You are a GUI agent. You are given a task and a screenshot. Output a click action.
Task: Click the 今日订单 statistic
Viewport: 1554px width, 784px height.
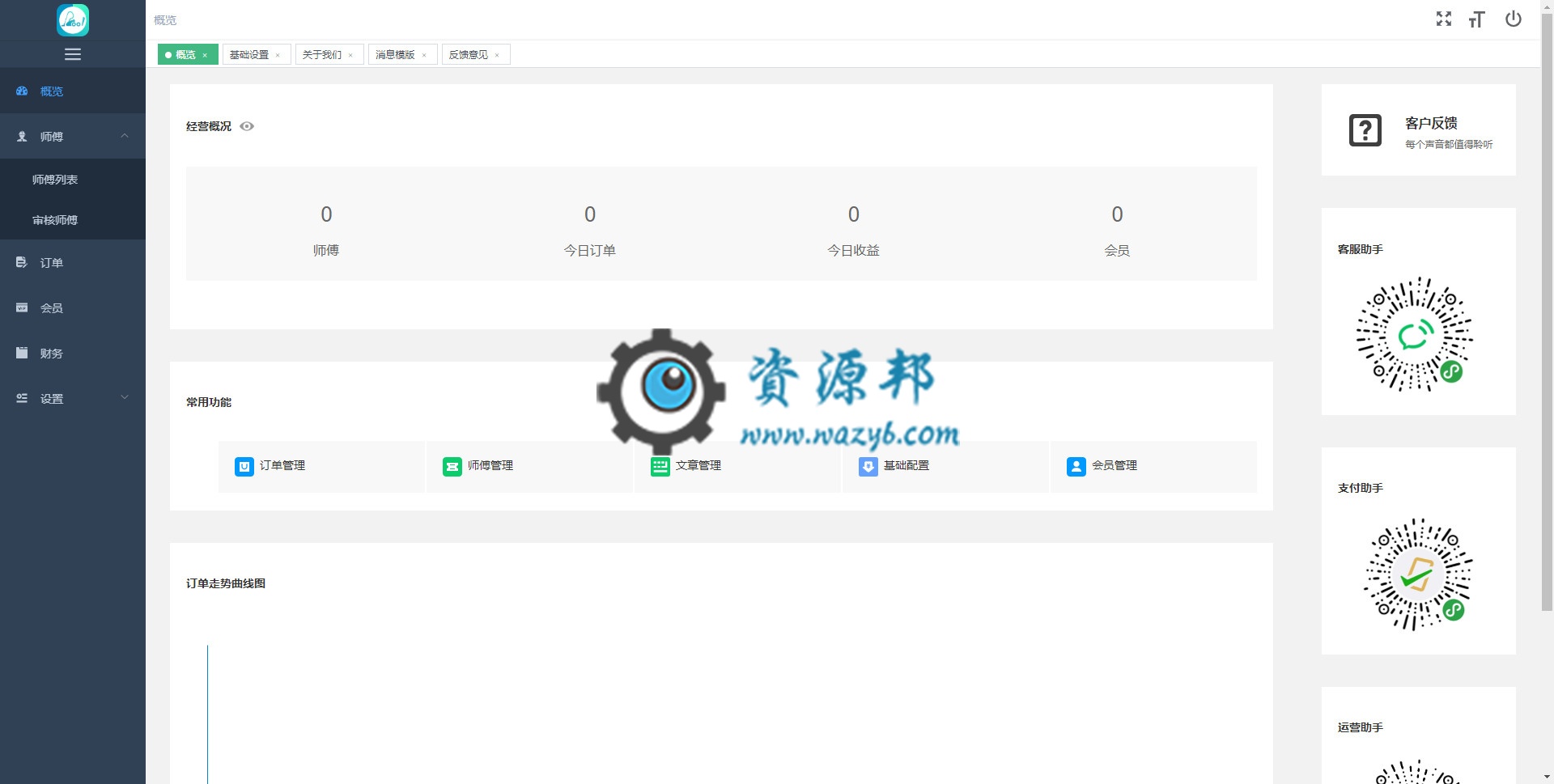coord(590,231)
